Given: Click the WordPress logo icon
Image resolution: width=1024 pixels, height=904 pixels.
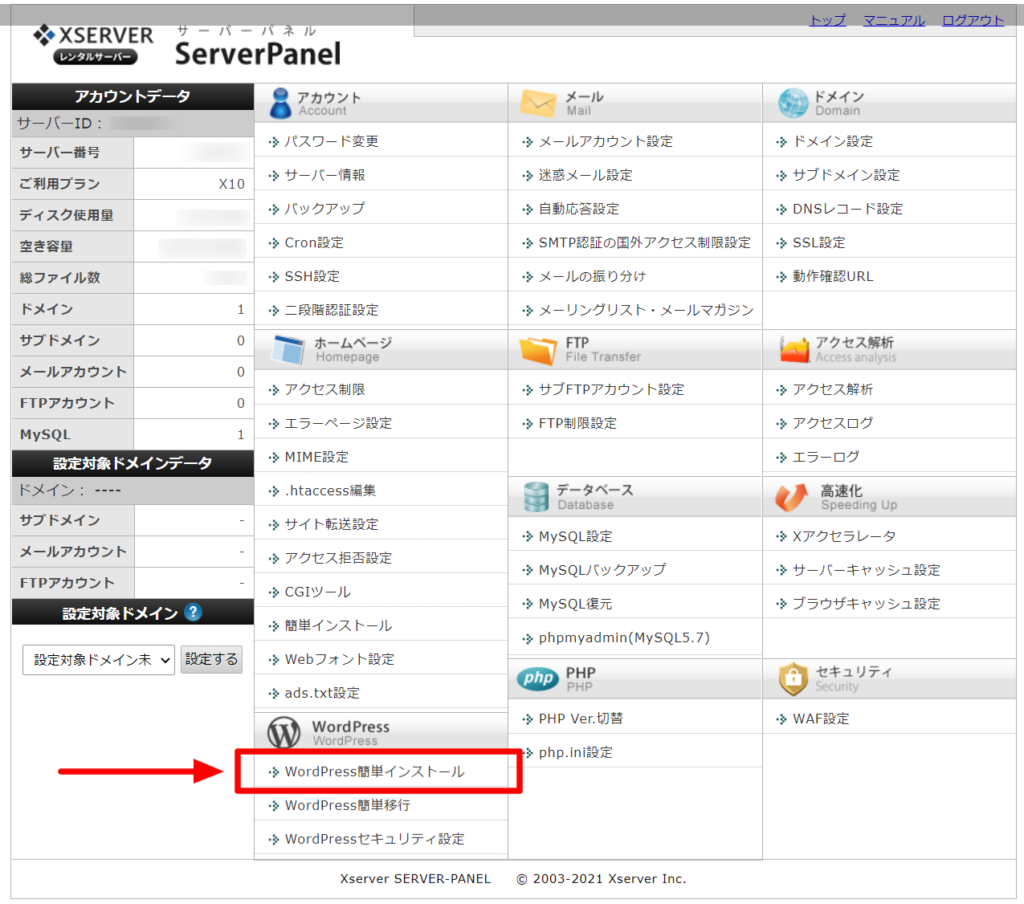Looking at the screenshot, I should 284,732.
